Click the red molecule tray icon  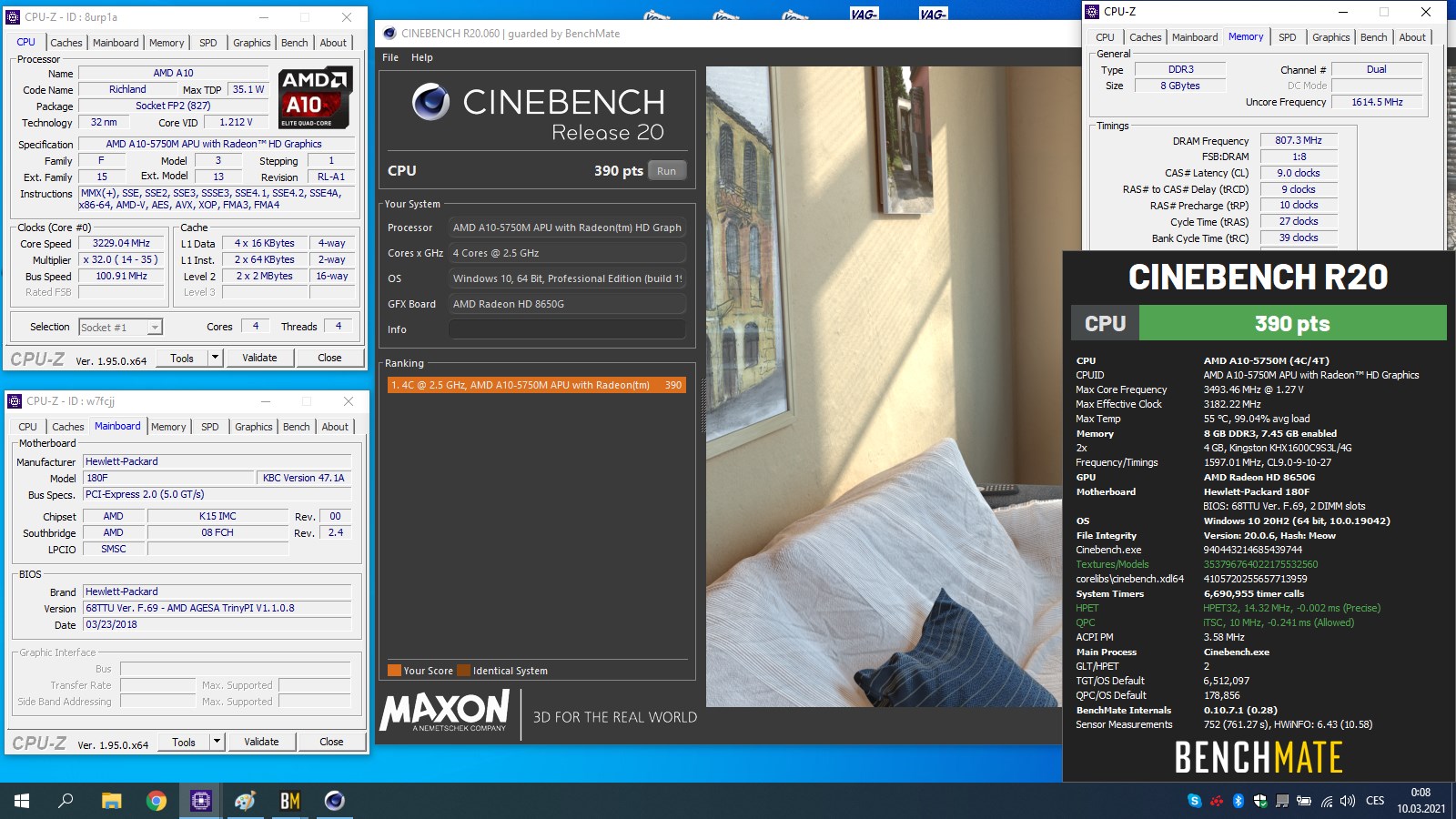pyautogui.click(x=1216, y=801)
